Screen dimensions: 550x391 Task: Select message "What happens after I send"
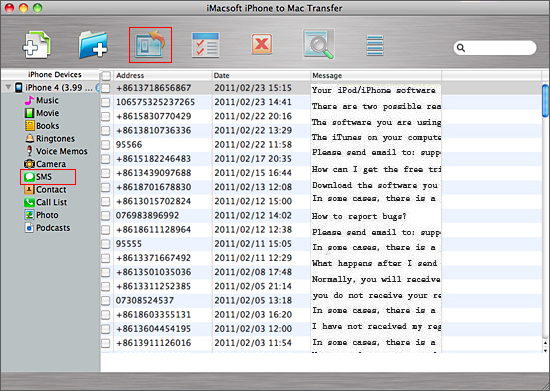click(375, 263)
